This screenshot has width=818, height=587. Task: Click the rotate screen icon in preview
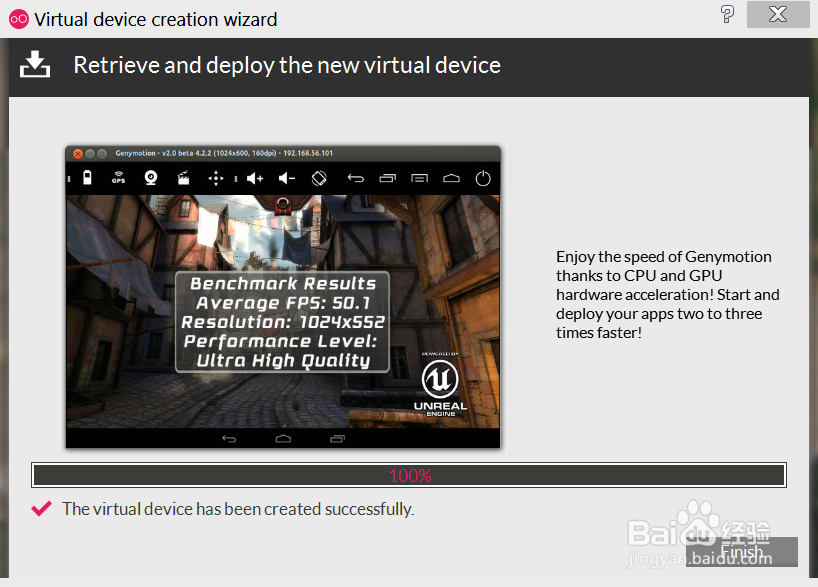[x=319, y=178]
